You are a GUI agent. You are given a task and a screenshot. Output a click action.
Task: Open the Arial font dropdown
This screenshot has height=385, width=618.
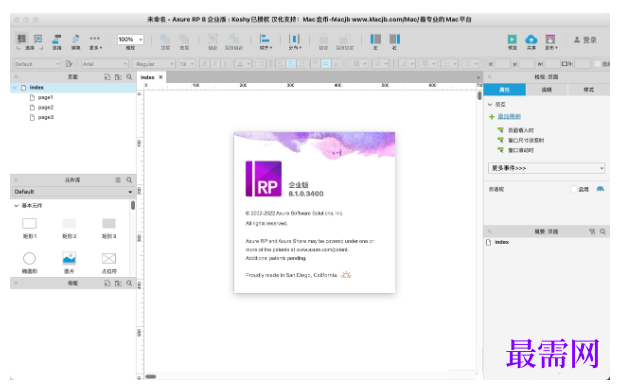[x=104, y=64]
